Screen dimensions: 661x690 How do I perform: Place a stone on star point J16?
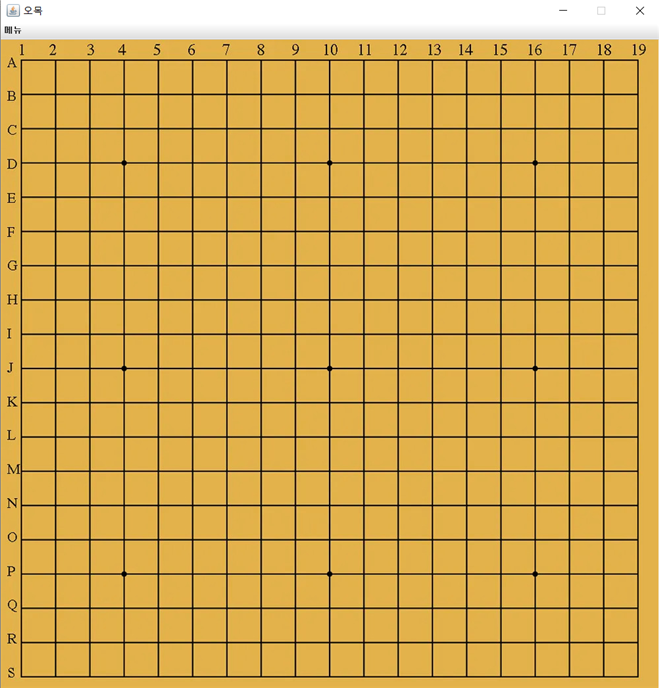(x=535, y=368)
